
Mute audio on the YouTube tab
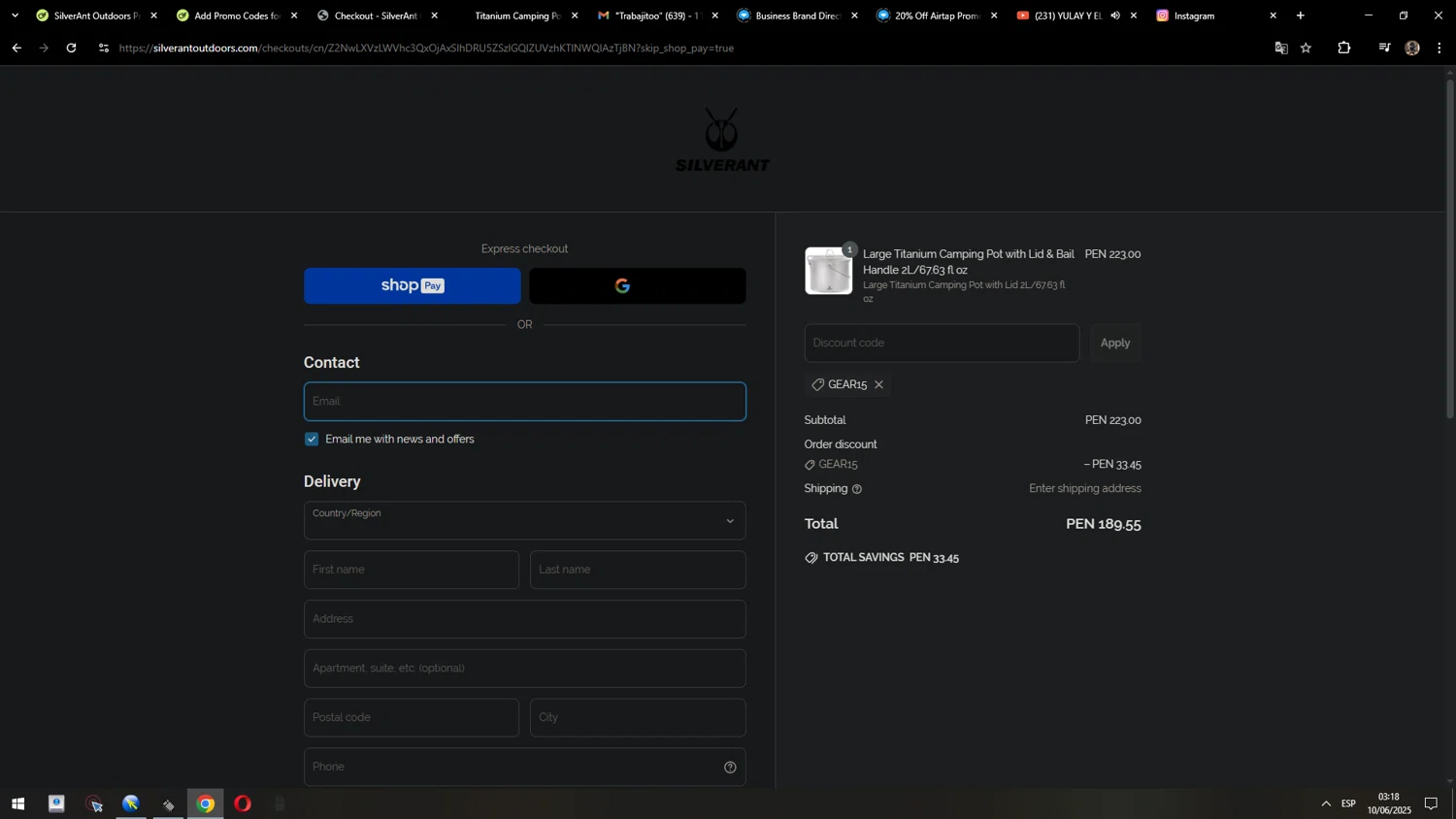[x=1115, y=16]
